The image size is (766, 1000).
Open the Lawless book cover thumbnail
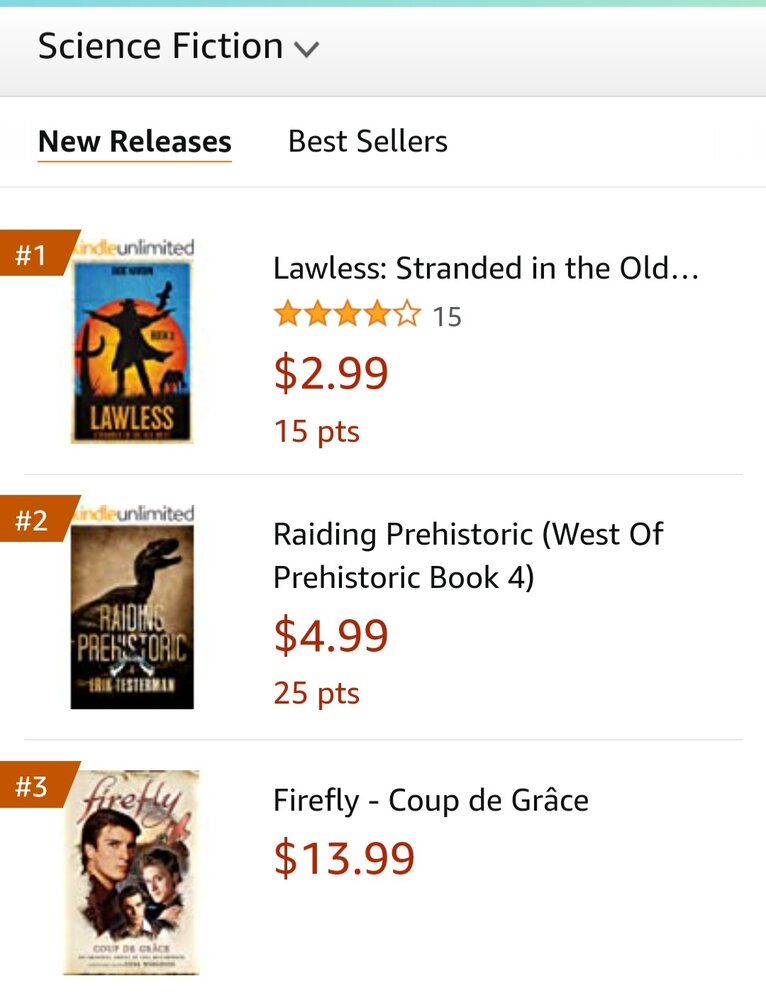(133, 342)
